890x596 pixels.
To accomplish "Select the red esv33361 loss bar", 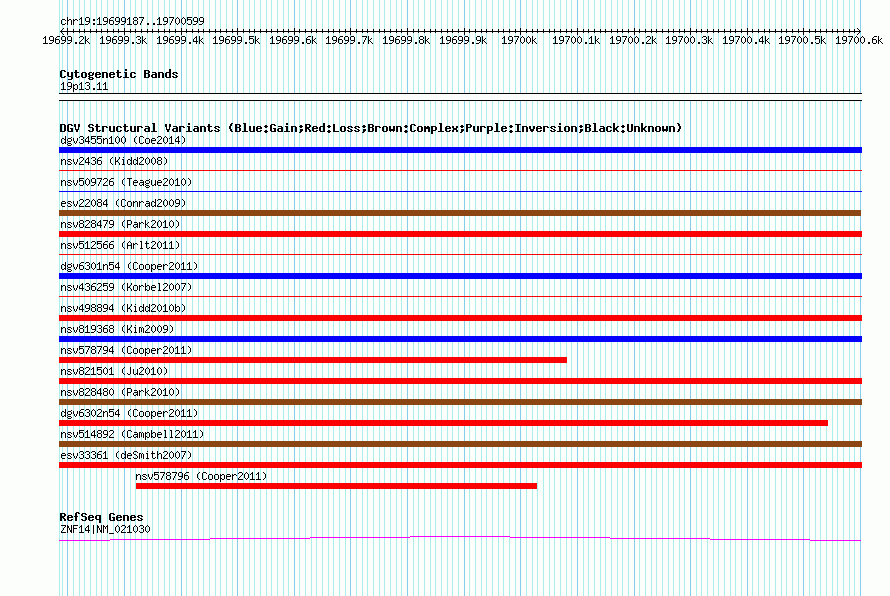I will pos(460,465).
